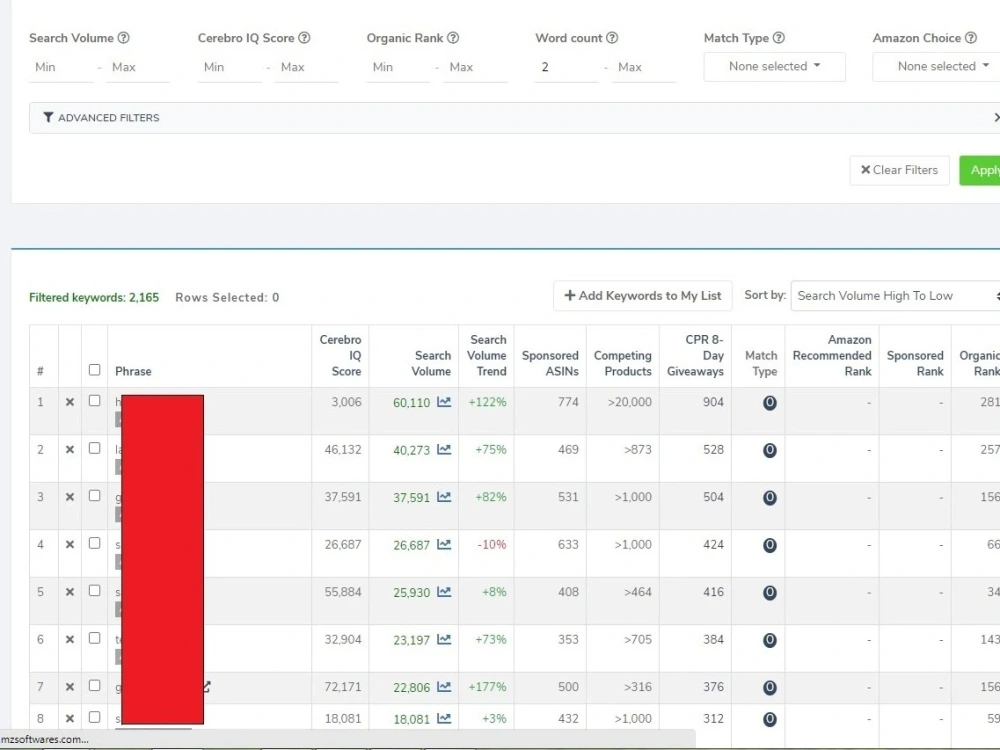The image size is (1000, 750).
Task: Click Add Keywords to My List
Action: coord(643,296)
